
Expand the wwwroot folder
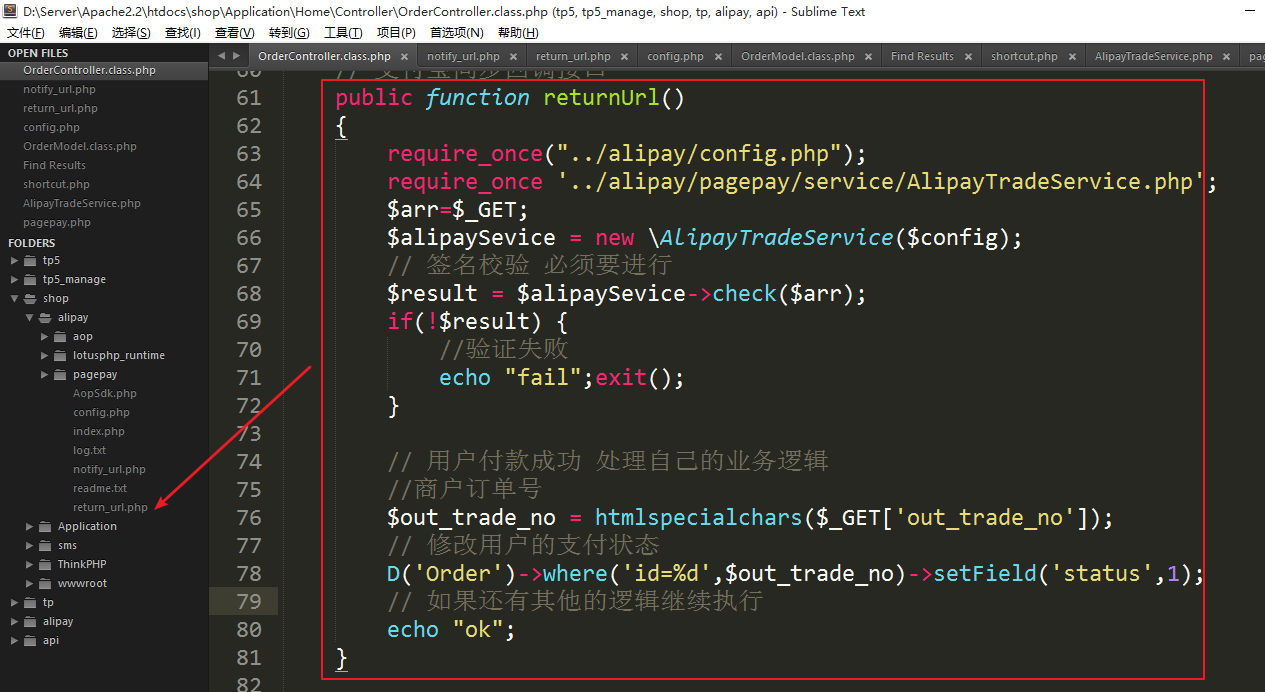point(29,583)
